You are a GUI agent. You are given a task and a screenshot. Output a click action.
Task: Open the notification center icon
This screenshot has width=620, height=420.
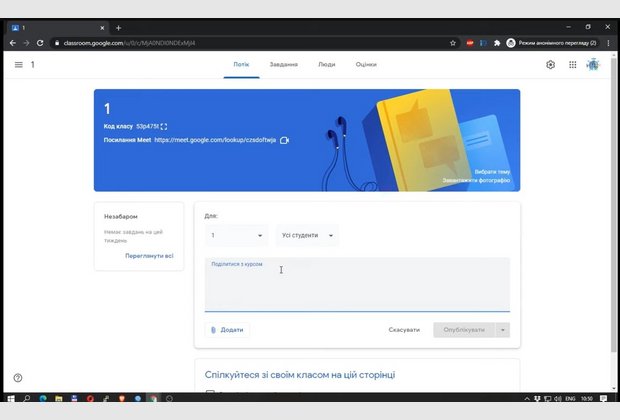click(603, 398)
